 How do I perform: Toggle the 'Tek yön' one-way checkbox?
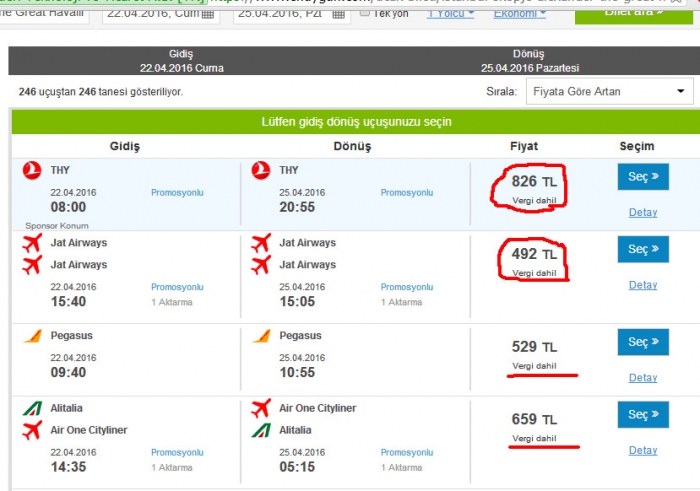[365, 13]
